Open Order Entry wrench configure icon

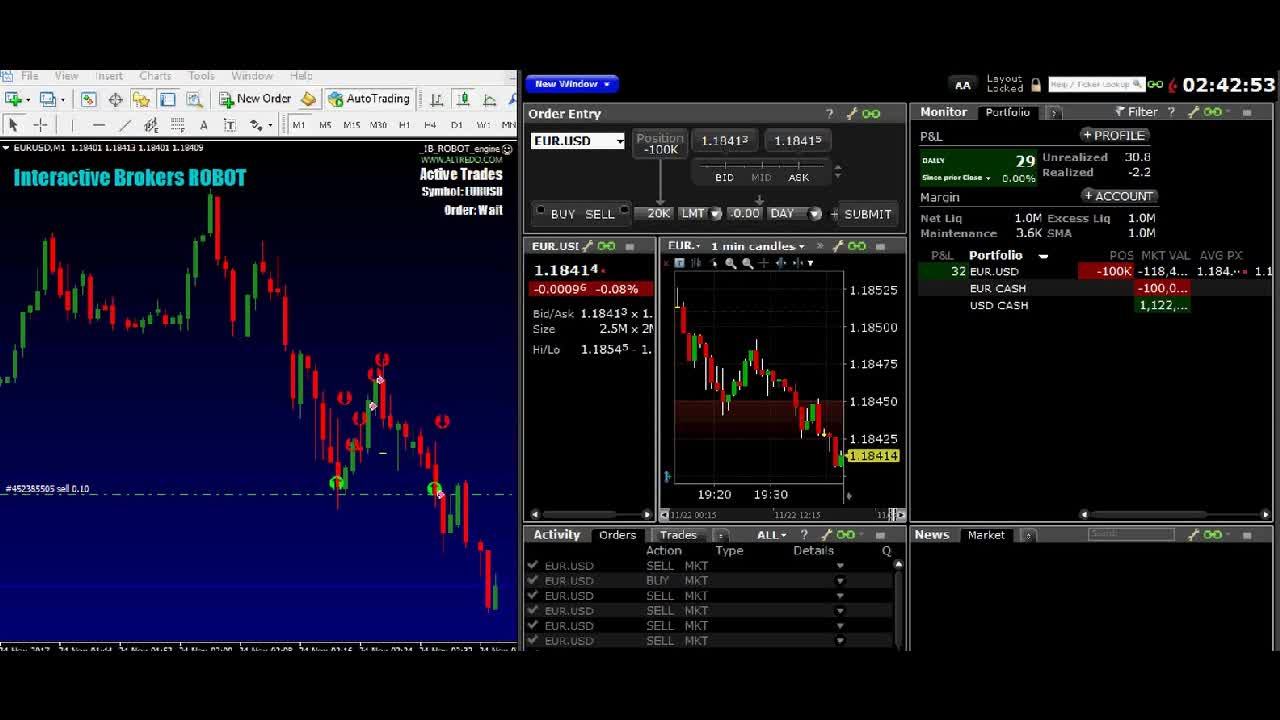[x=851, y=114]
